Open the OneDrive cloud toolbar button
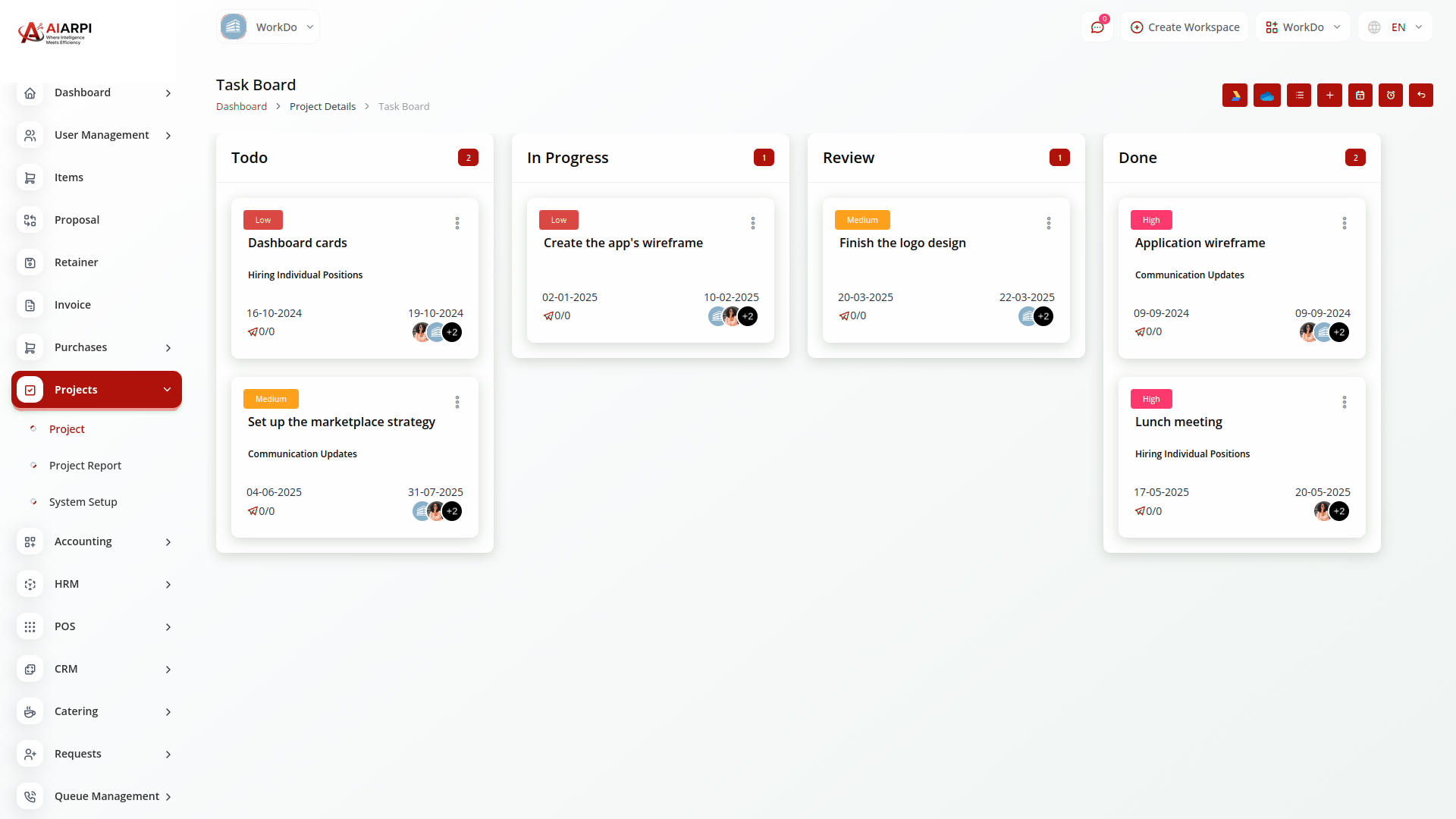The height and width of the screenshot is (819, 1456). coord(1266,96)
